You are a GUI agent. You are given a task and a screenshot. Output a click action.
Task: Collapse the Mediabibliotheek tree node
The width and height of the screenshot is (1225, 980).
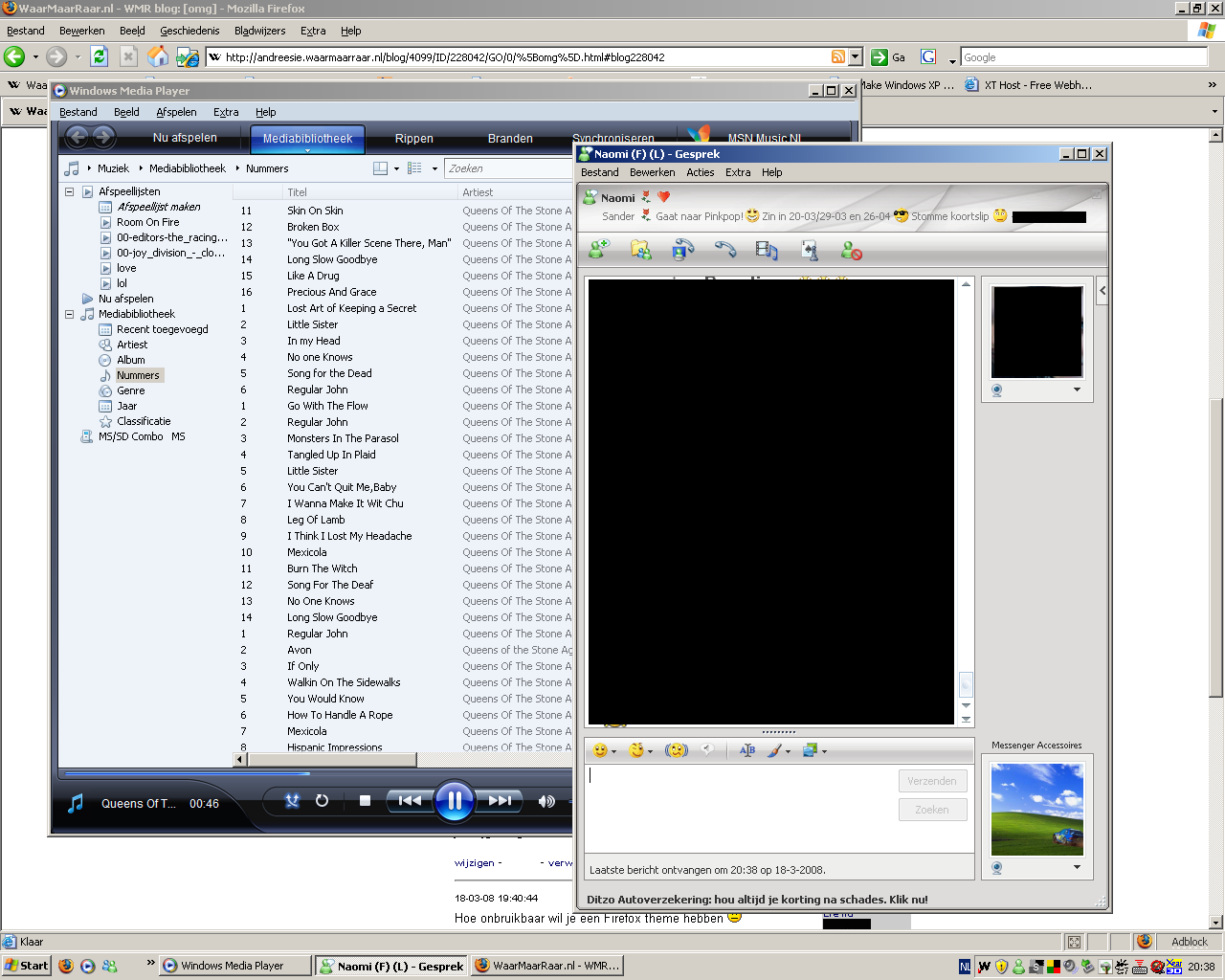69,314
